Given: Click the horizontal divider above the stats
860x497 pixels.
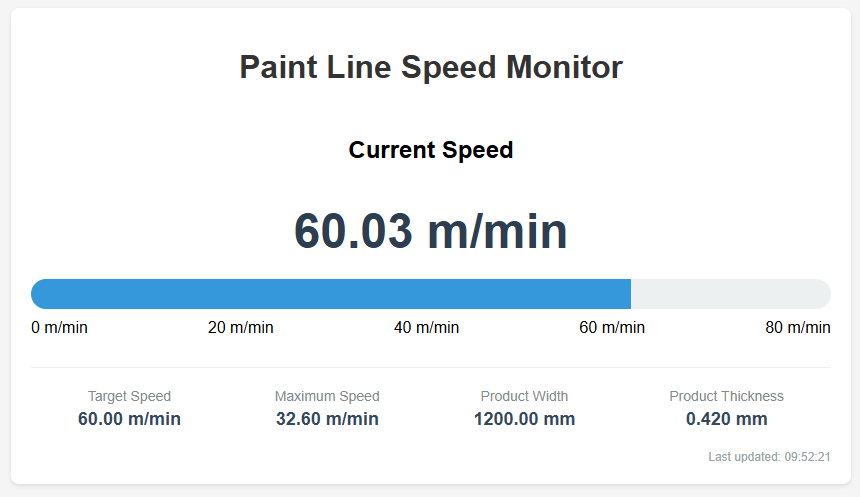Looking at the screenshot, I should pyautogui.click(x=430, y=367).
